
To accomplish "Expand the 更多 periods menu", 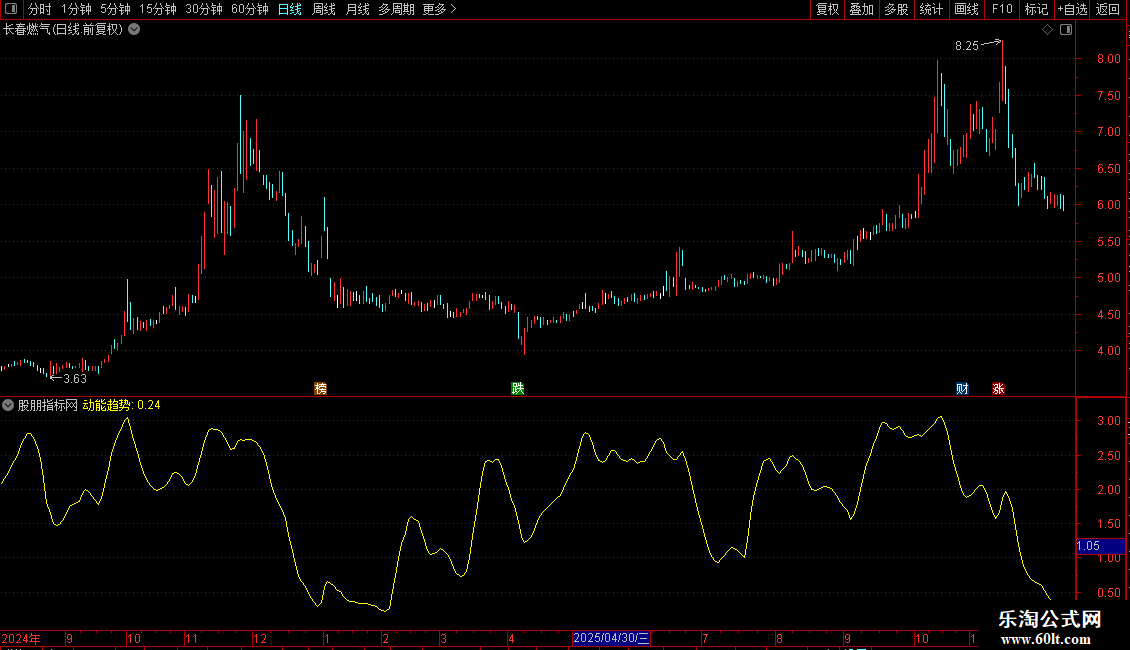I will 439,9.
